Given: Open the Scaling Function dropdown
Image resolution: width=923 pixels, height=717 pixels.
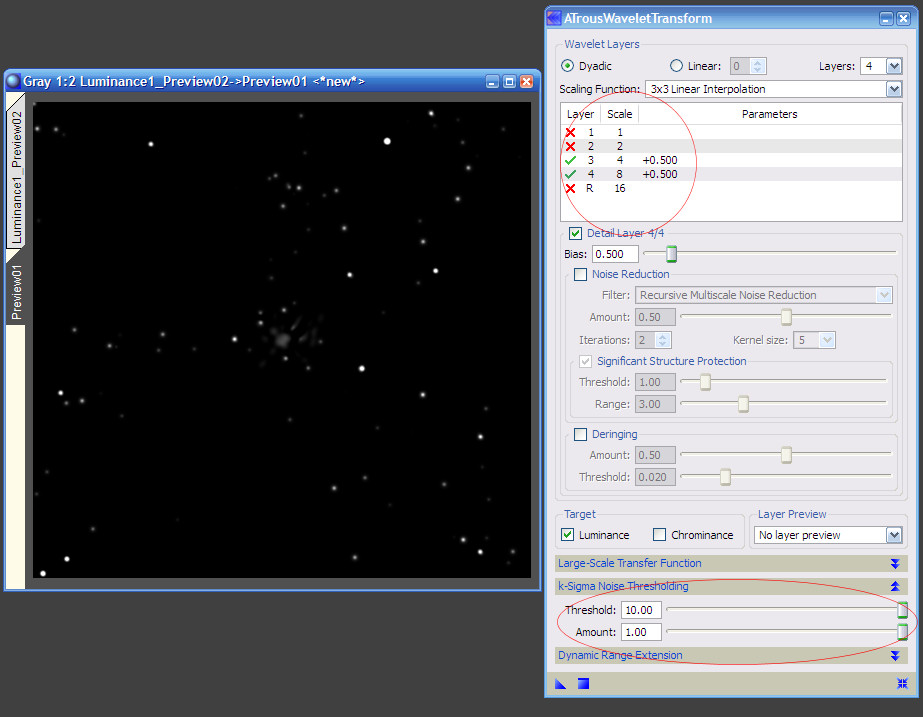Looking at the screenshot, I should (x=894, y=89).
